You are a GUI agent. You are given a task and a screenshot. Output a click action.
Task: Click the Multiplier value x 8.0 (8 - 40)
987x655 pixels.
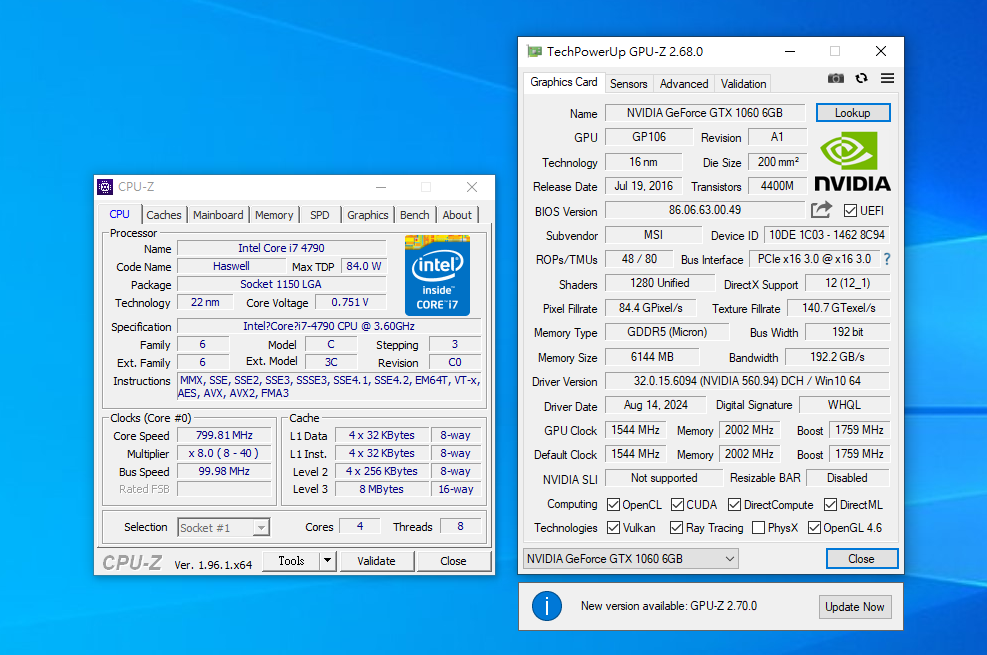point(224,453)
